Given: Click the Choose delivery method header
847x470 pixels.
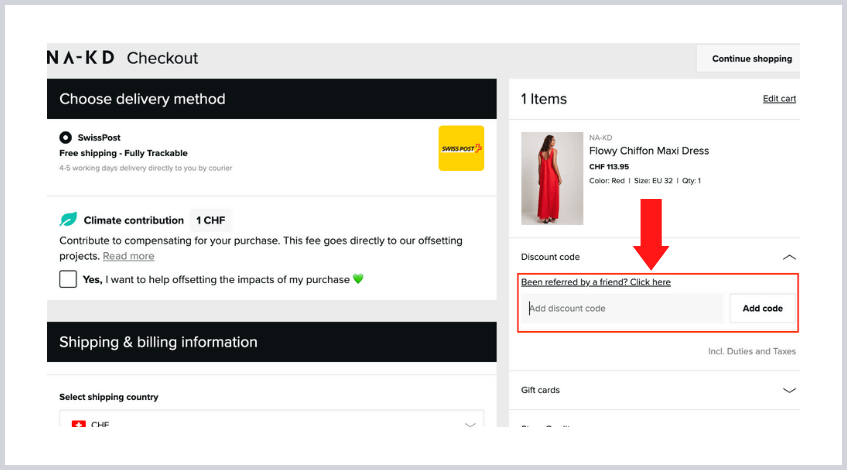Looking at the screenshot, I should pyautogui.click(x=142, y=99).
